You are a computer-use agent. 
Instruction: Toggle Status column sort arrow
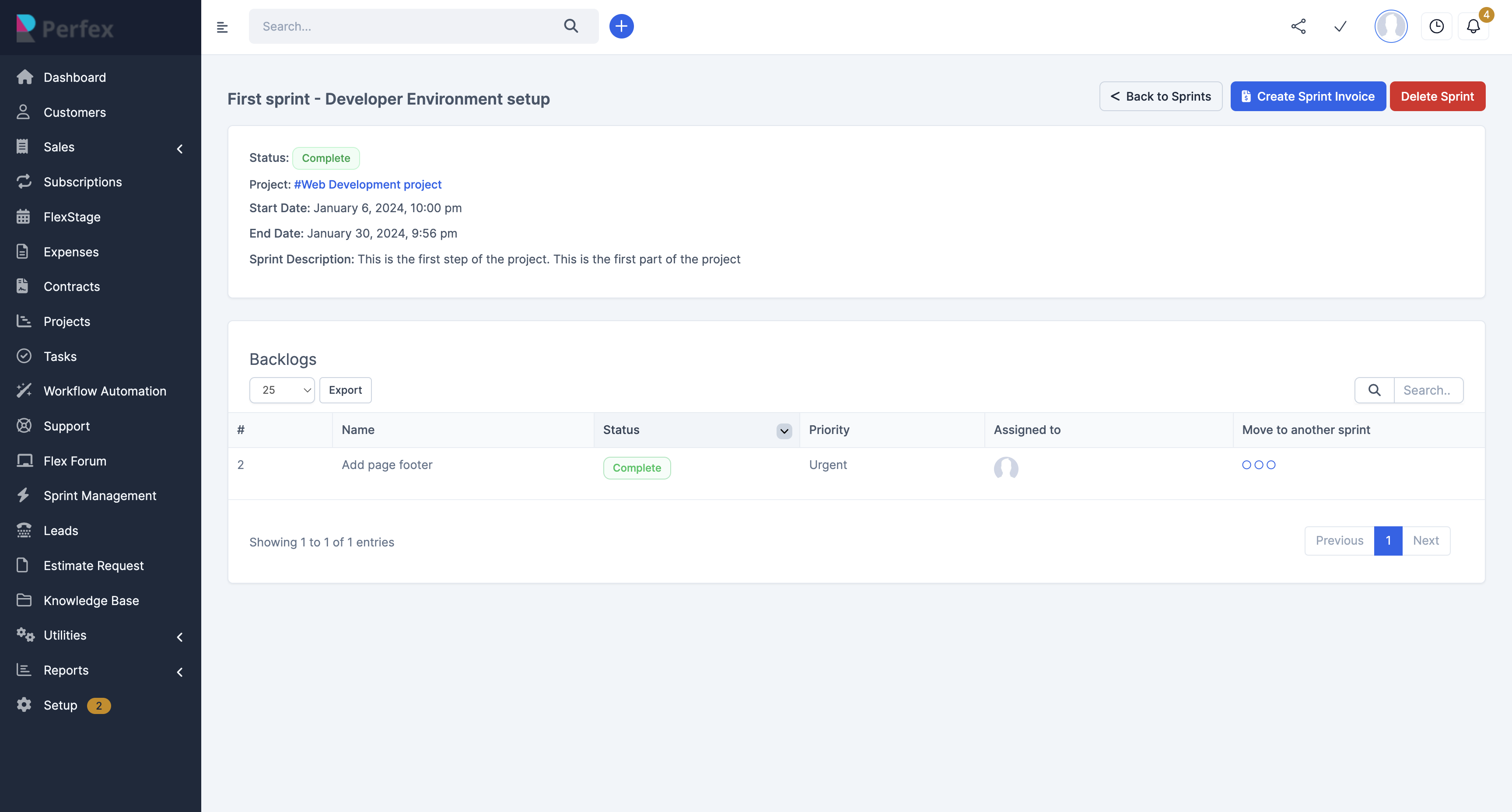(x=784, y=430)
